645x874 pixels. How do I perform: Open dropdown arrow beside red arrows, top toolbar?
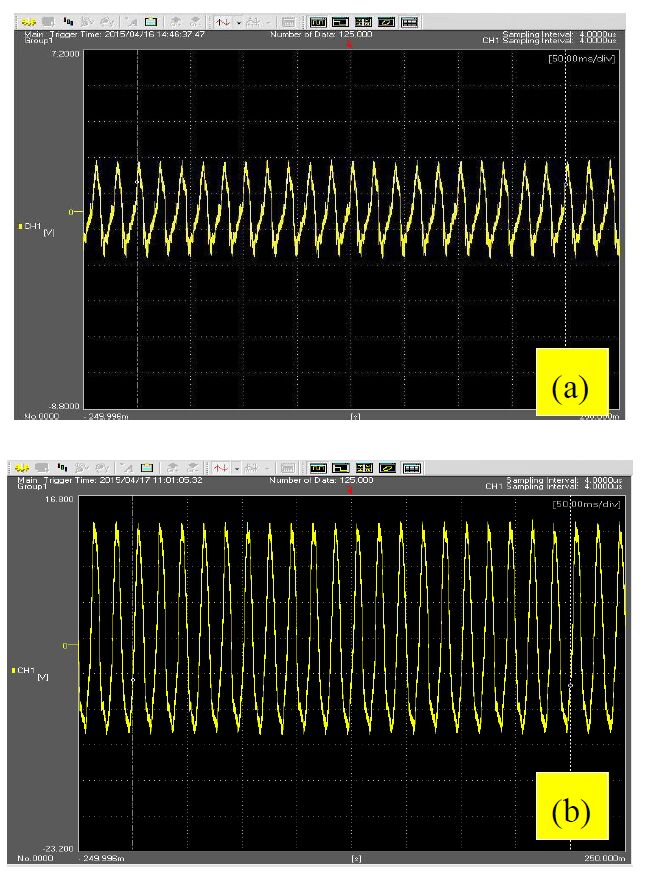[x=236, y=20]
